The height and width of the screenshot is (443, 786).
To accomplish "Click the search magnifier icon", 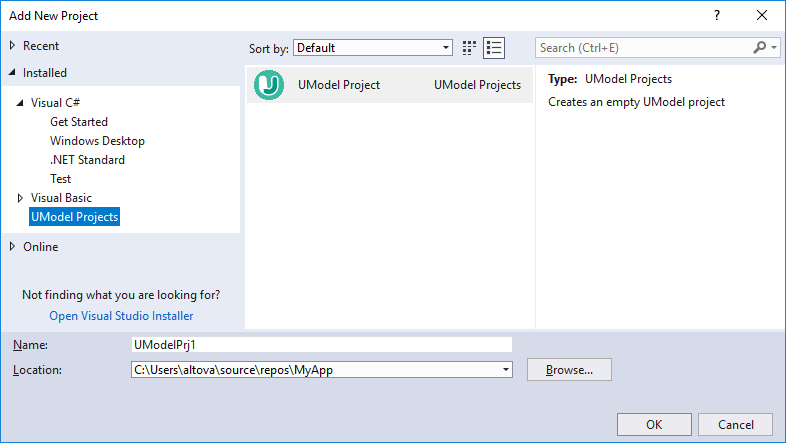I will coord(759,48).
